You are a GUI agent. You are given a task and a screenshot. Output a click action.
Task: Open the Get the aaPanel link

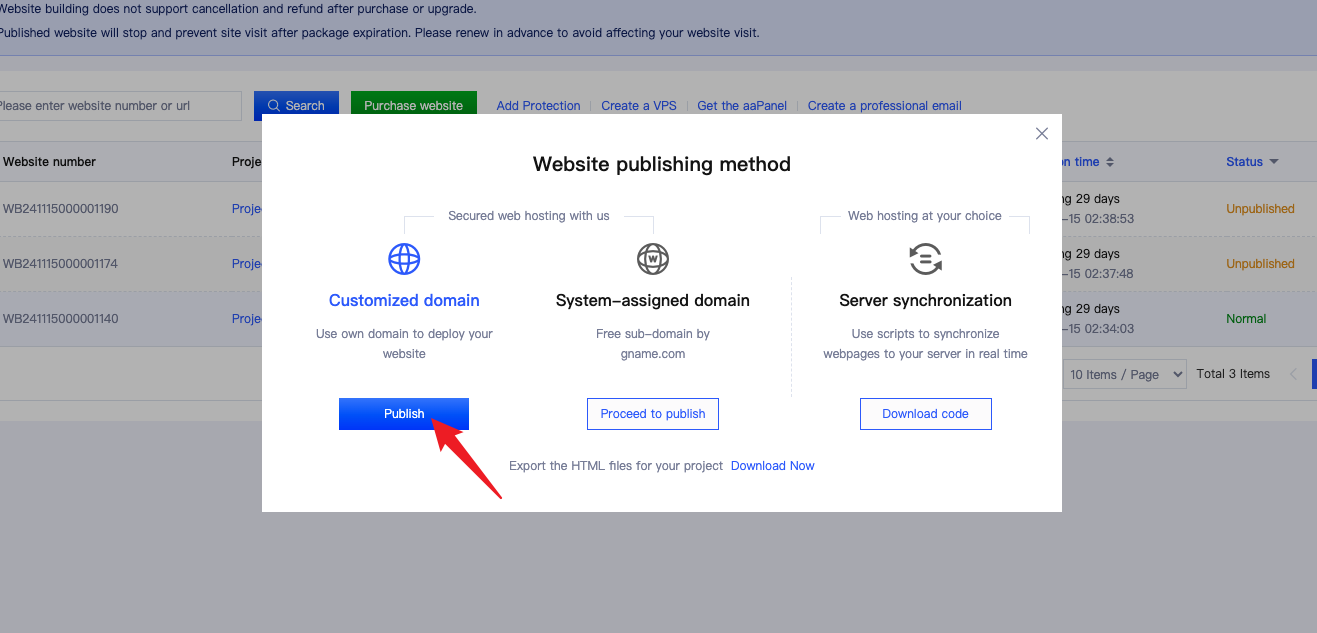(x=742, y=106)
